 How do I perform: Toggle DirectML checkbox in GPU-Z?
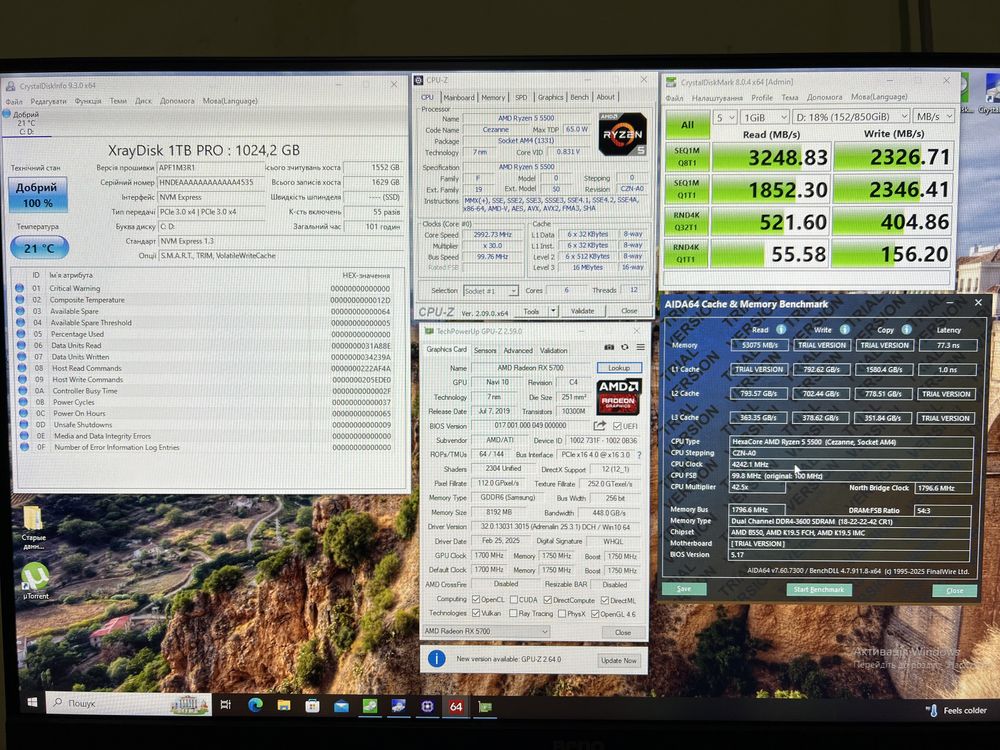(x=605, y=600)
